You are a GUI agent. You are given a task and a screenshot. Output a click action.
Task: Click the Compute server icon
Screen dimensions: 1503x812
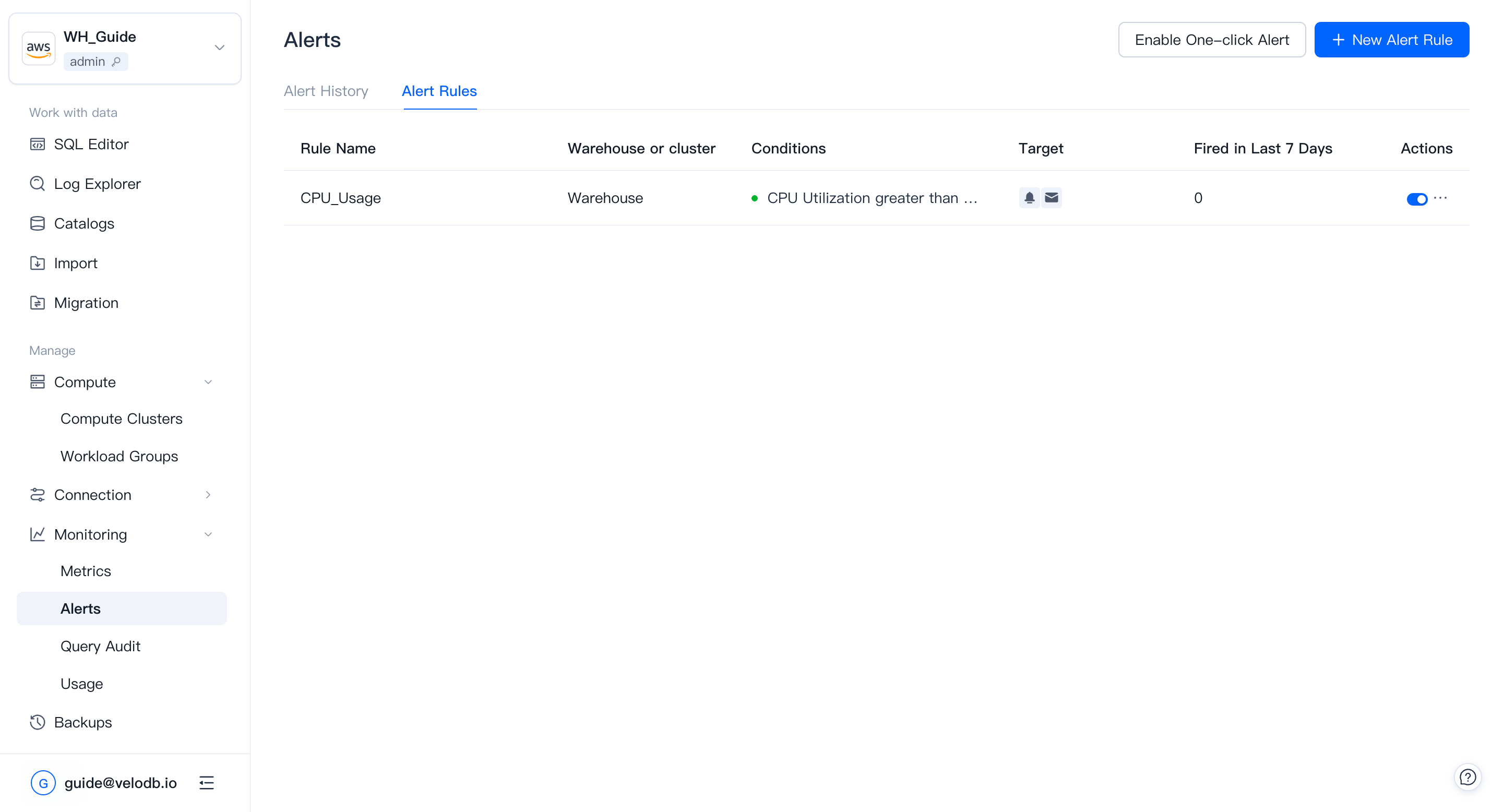pos(38,381)
